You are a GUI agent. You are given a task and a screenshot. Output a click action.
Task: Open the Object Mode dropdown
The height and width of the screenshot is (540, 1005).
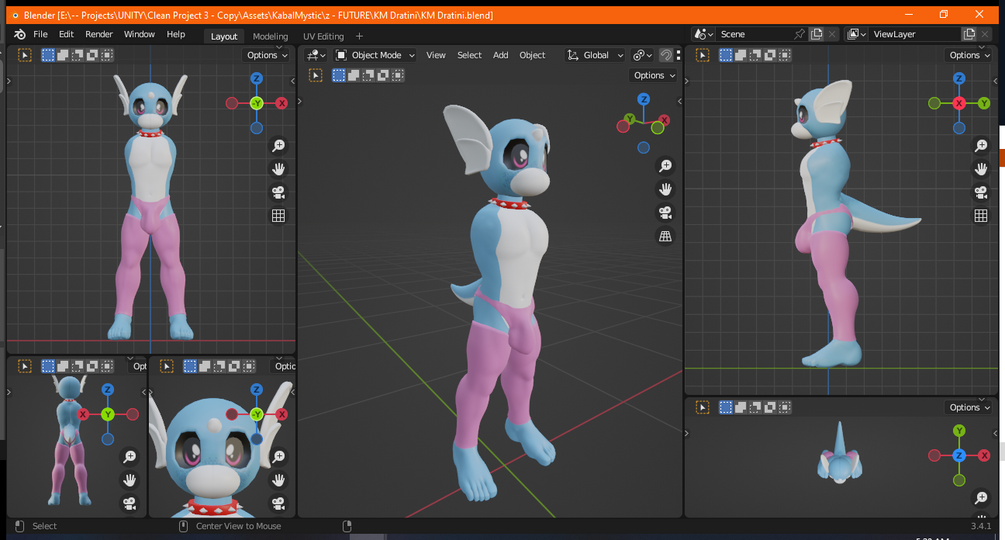(x=376, y=55)
